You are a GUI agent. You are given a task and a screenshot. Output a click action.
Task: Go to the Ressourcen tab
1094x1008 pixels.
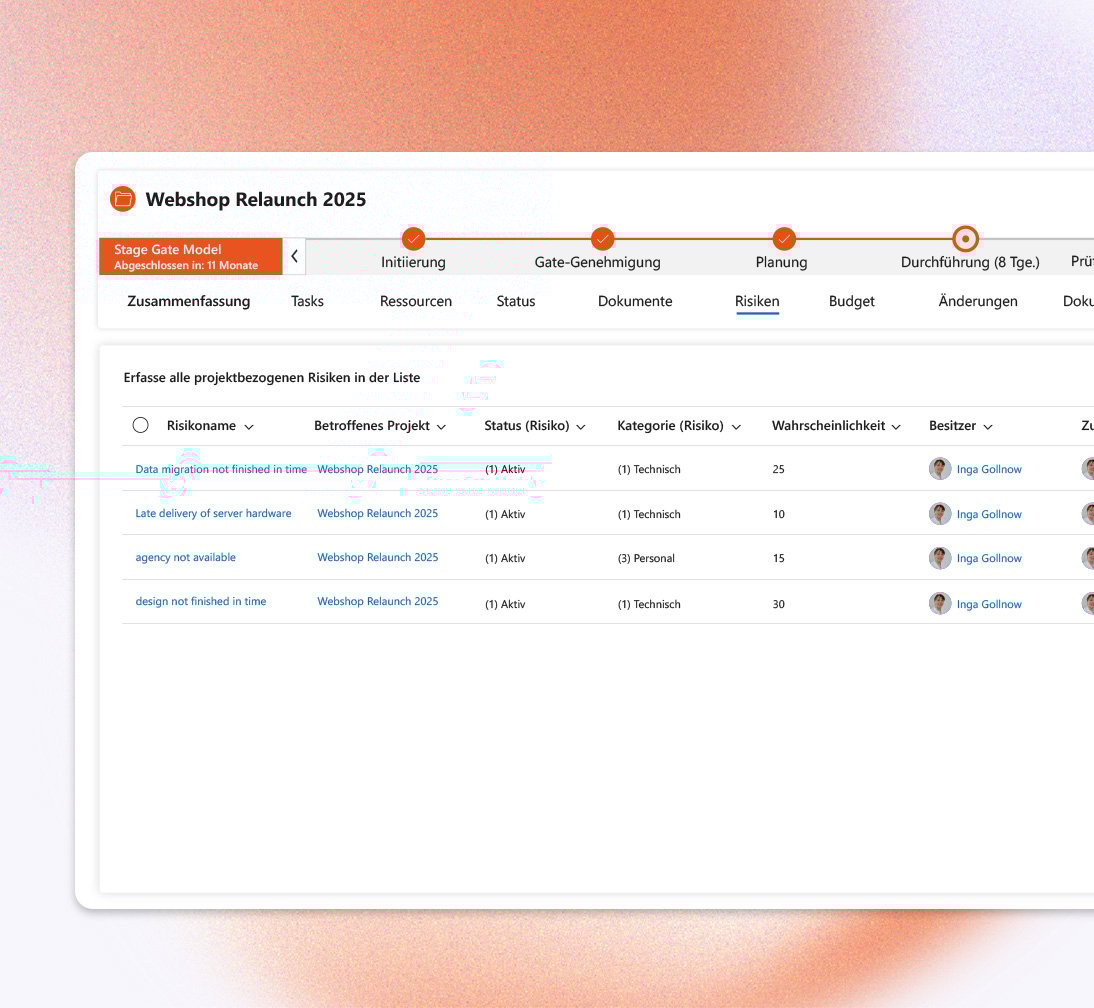[416, 301]
